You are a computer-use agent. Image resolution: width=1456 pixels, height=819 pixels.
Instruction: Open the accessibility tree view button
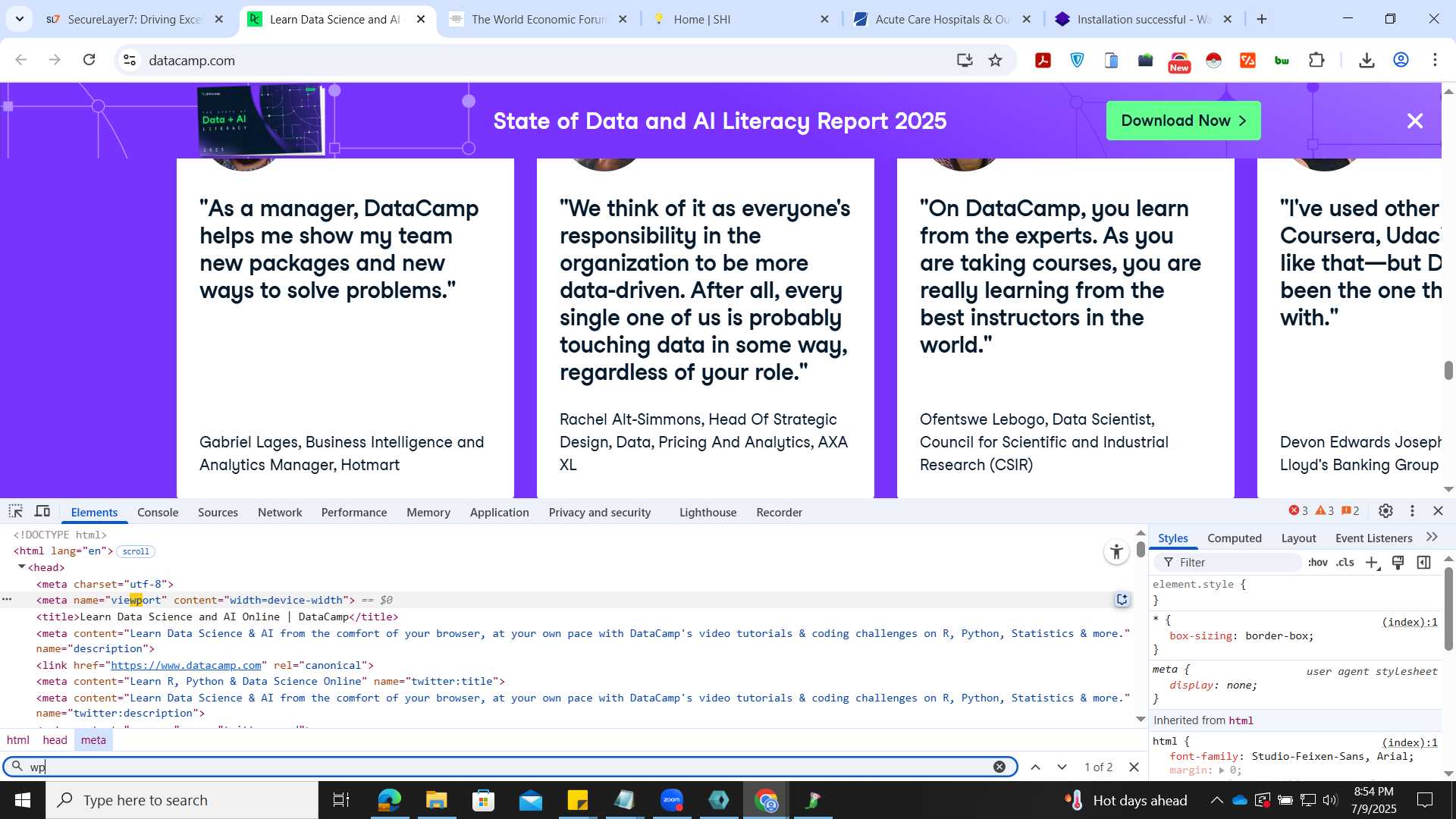click(1116, 552)
